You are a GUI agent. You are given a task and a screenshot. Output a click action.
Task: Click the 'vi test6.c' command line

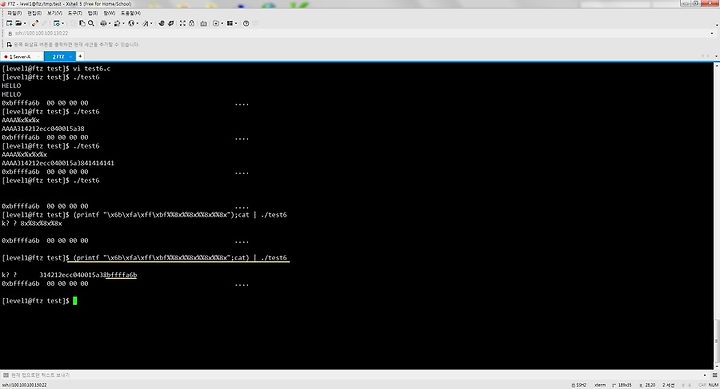point(56,68)
